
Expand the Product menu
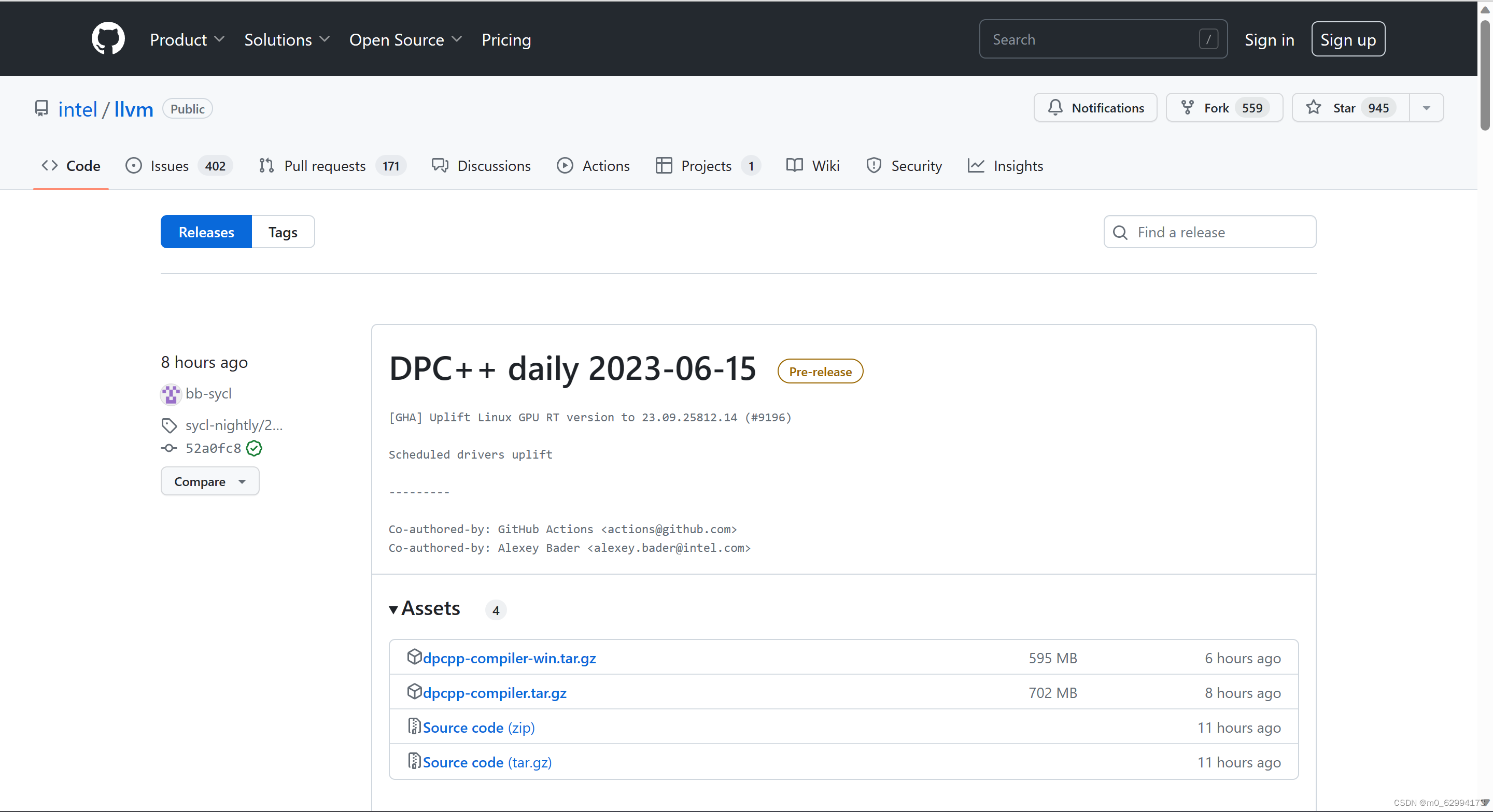pos(187,39)
